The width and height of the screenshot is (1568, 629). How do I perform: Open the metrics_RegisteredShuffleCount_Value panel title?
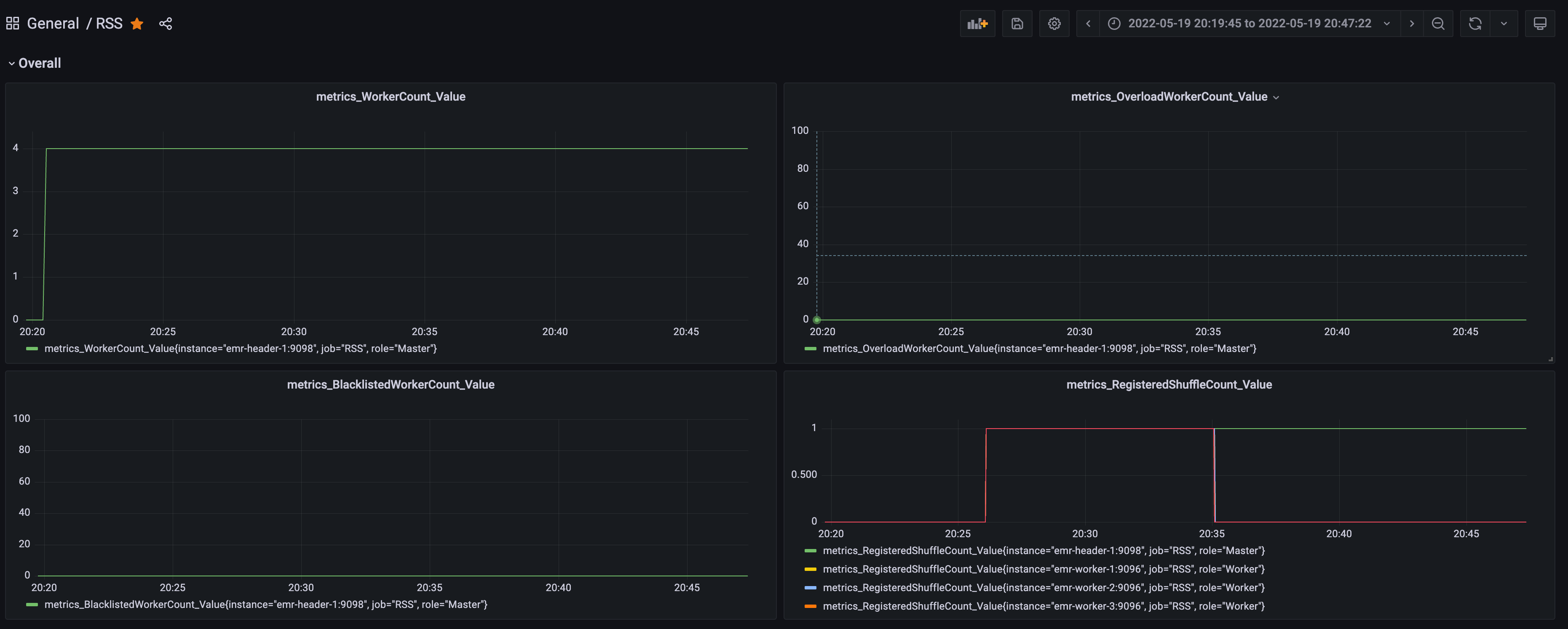(1169, 384)
